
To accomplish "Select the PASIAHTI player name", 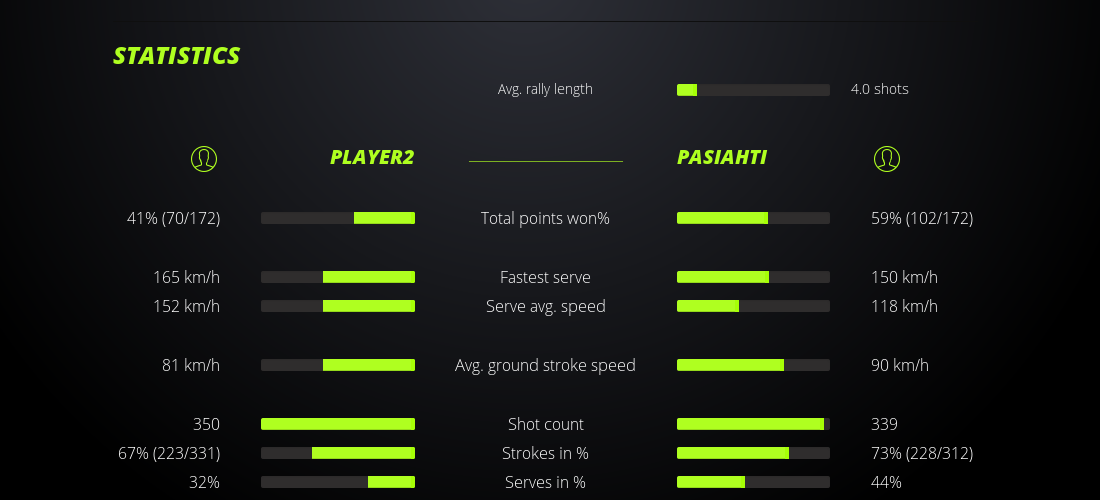I will [722, 157].
